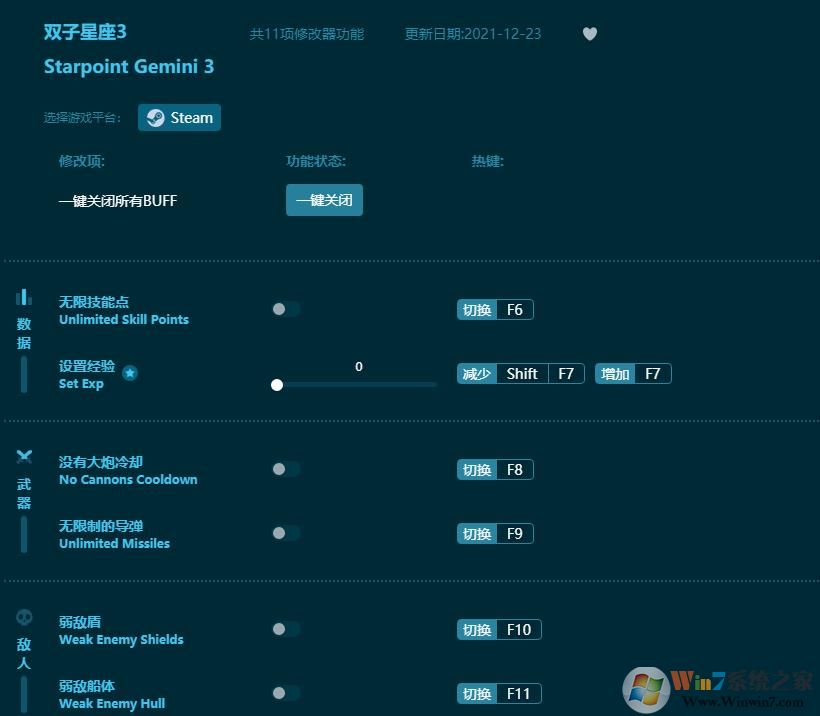Image resolution: width=820 pixels, height=716 pixels.
Task: Click the 修改项 column header
Action: [x=82, y=161]
